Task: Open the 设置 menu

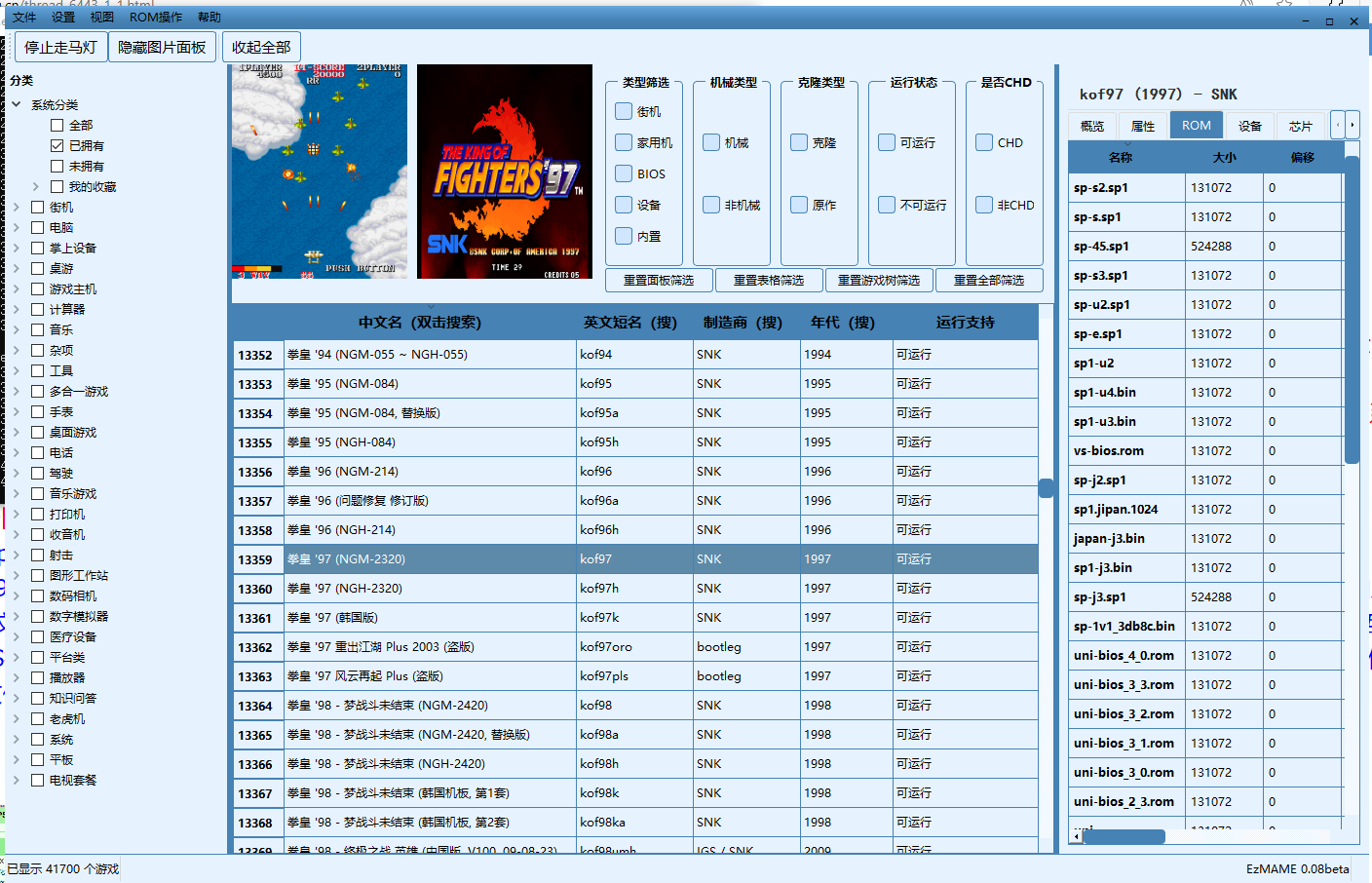Action: pyautogui.click(x=63, y=18)
